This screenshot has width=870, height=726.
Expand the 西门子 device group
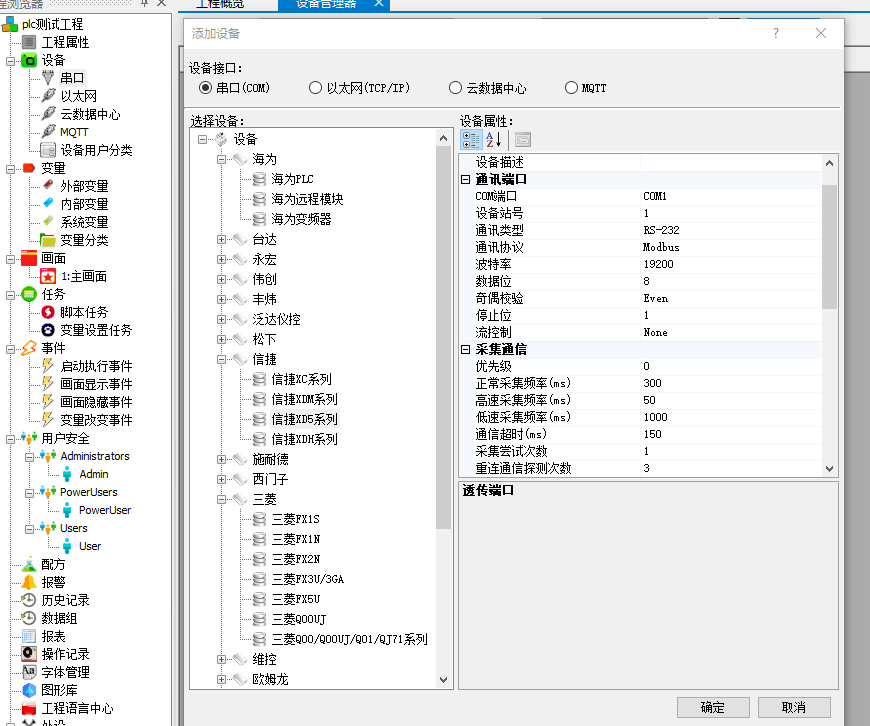coord(221,479)
